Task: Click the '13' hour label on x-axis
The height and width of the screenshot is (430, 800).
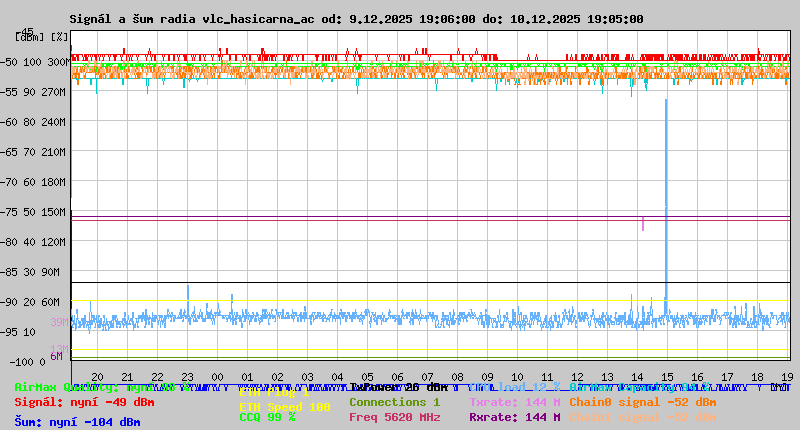Action: 607,377
